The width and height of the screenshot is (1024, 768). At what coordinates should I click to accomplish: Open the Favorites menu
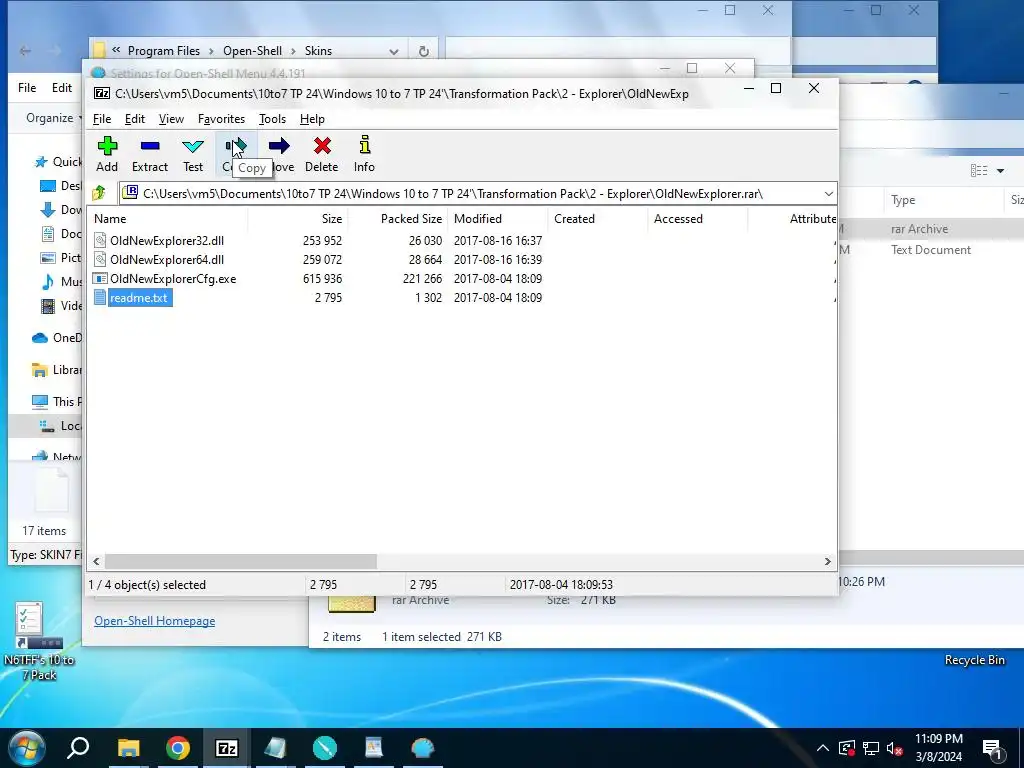click(221, 119)
